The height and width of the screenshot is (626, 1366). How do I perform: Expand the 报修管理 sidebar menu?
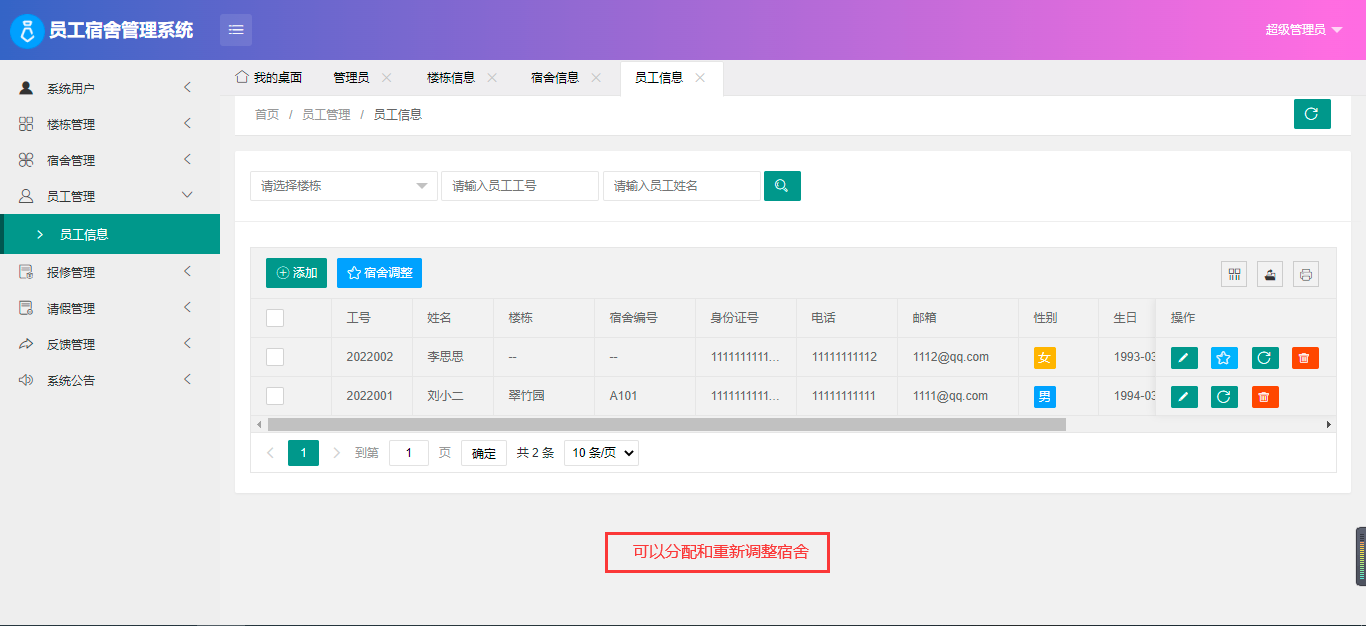105,272
